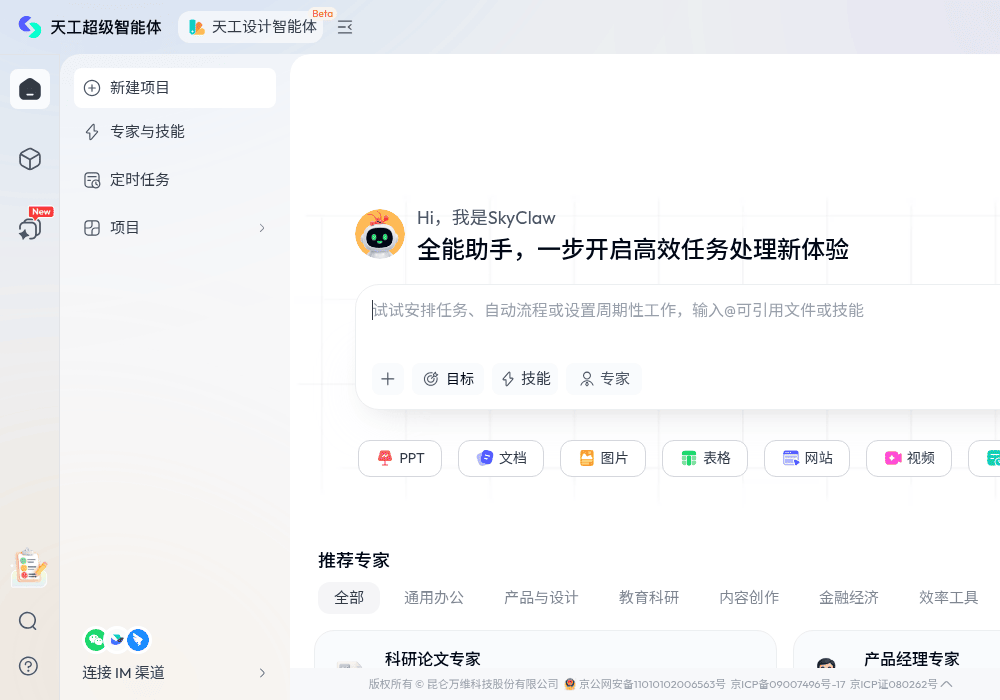1000x700 pixels.
Task: Switch to 金融经济 tab
Action: click(x=848, y=598)
